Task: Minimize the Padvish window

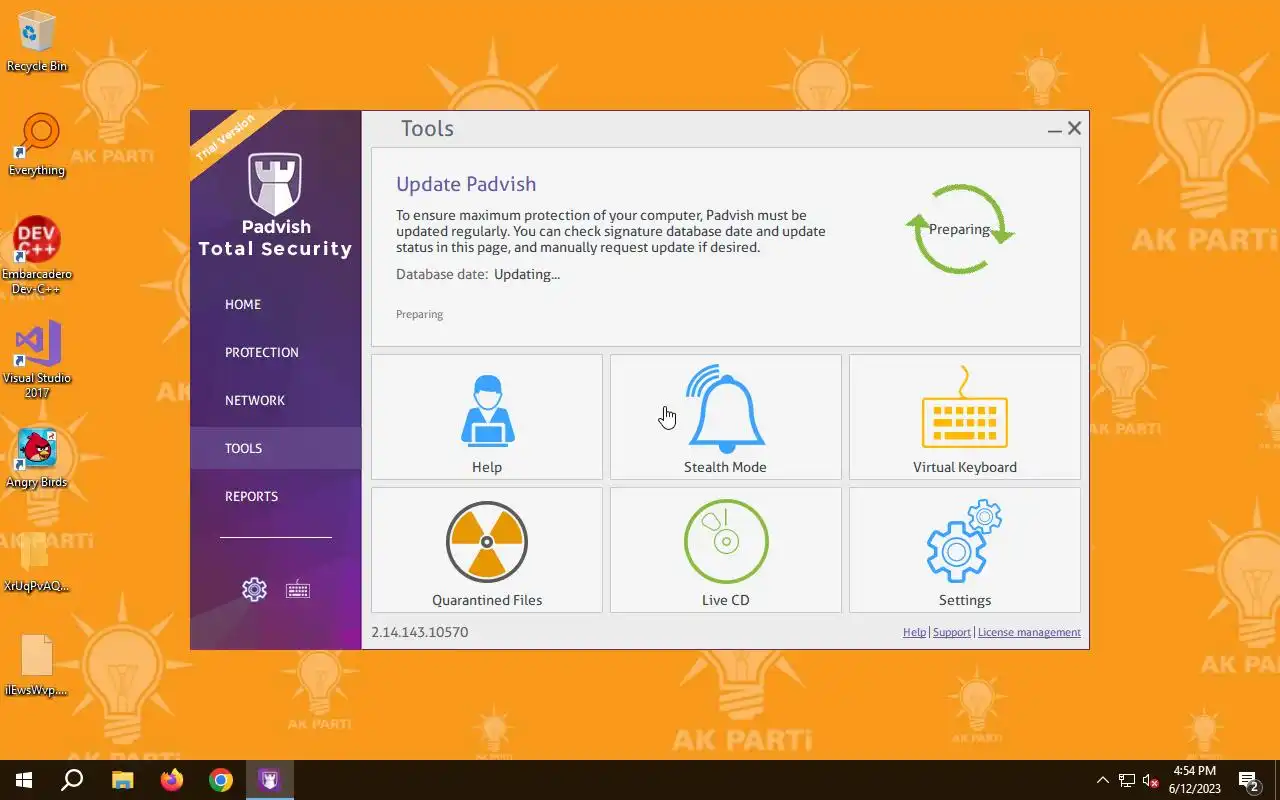Action: pyautogui.click(x=1055, y=129)
